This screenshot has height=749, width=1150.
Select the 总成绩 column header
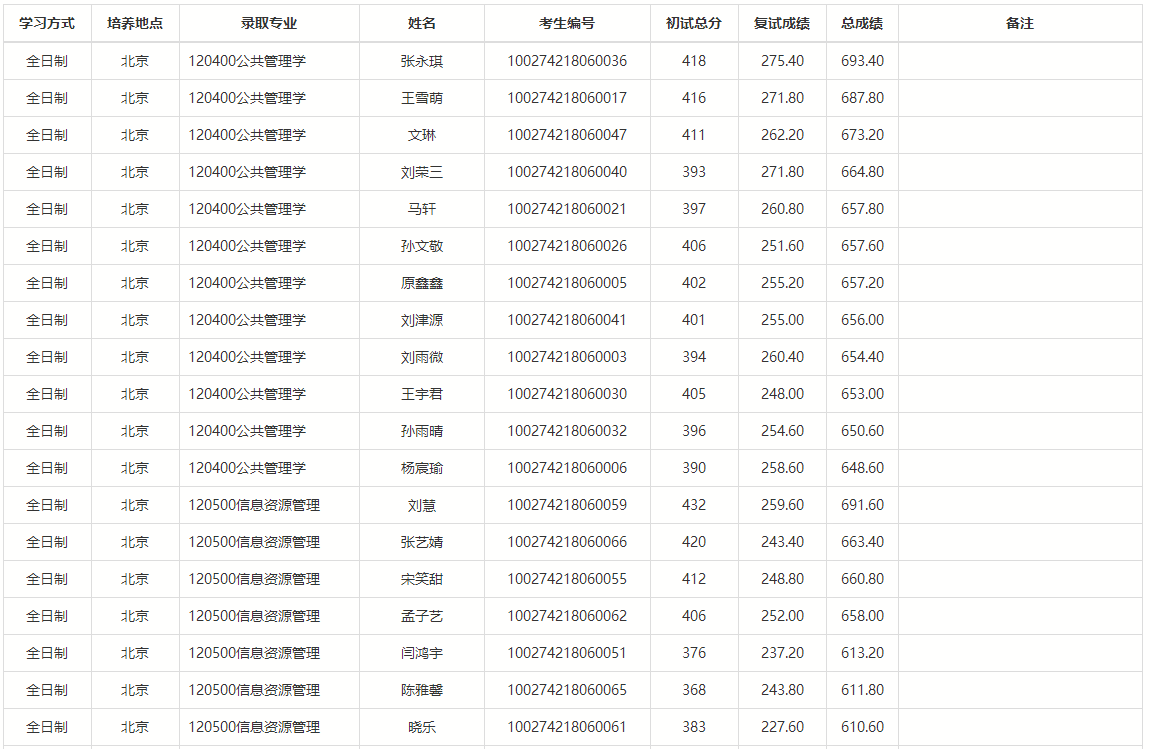click(x=862, y=23)
